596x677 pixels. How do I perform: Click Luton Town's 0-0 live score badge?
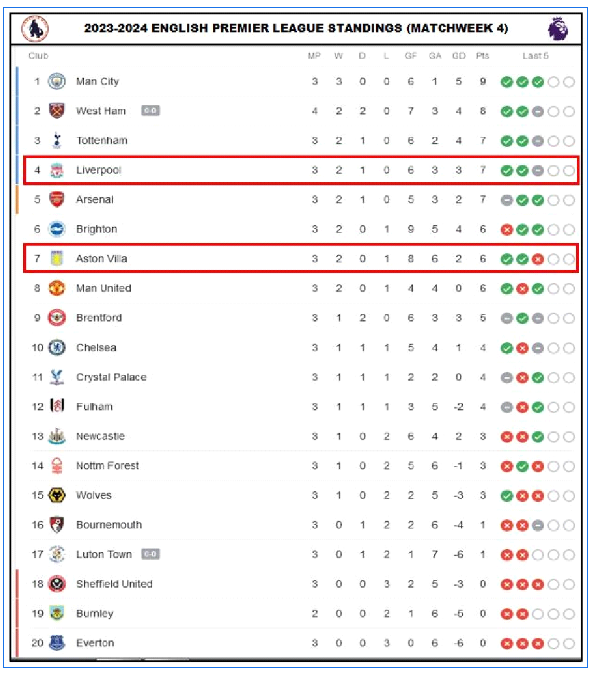point(150,554)
